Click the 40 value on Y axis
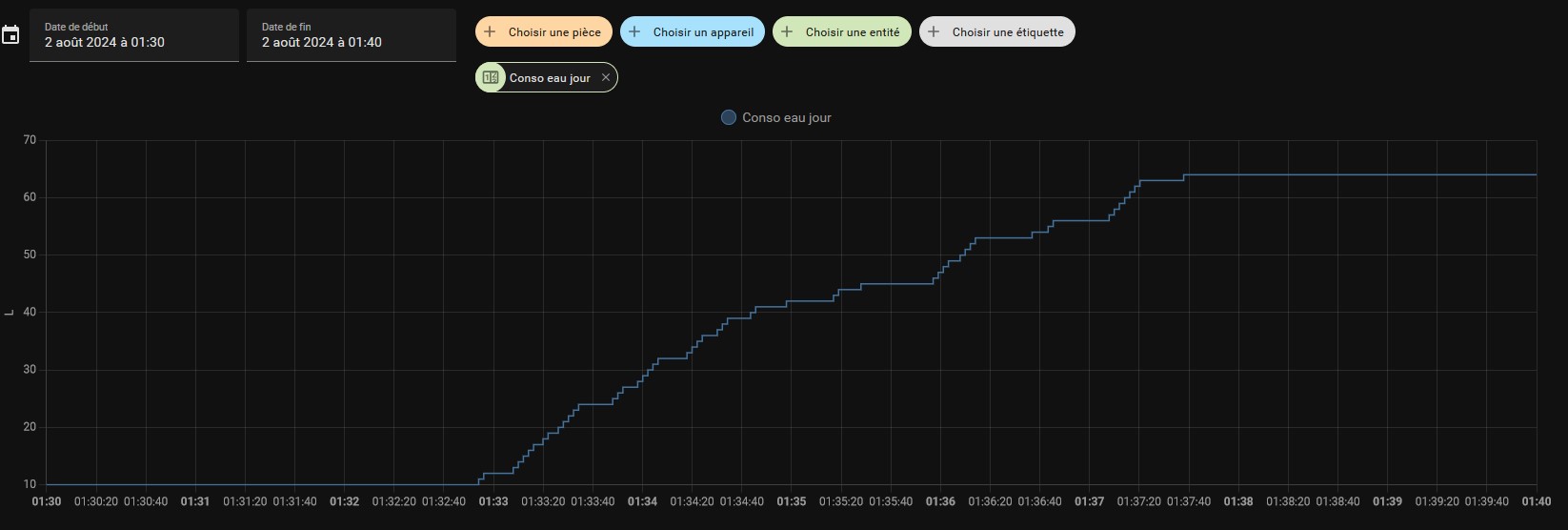 (x=30, y=312)
